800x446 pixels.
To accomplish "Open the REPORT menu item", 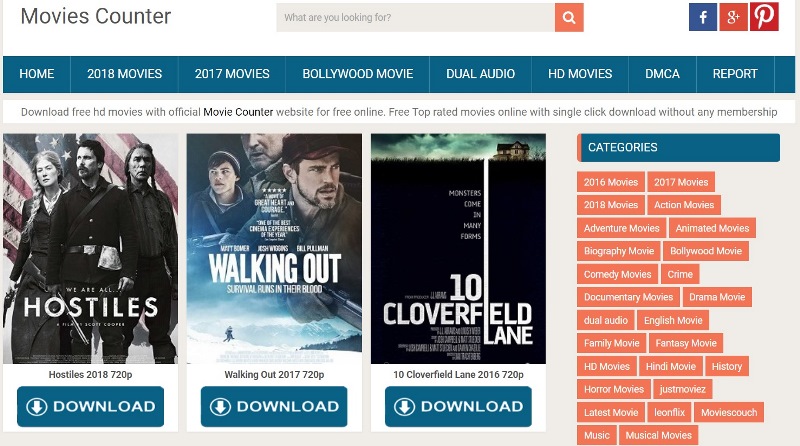I will pos(735,74).
